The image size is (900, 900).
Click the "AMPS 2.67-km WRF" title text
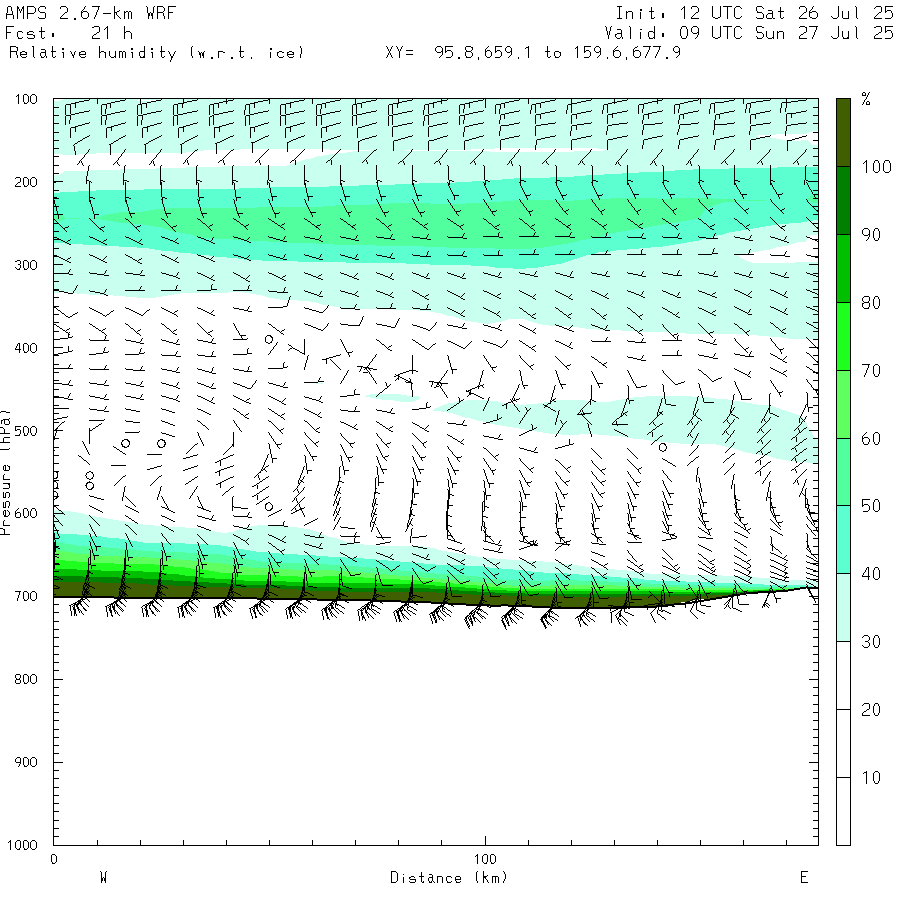[x=90, y=13]
